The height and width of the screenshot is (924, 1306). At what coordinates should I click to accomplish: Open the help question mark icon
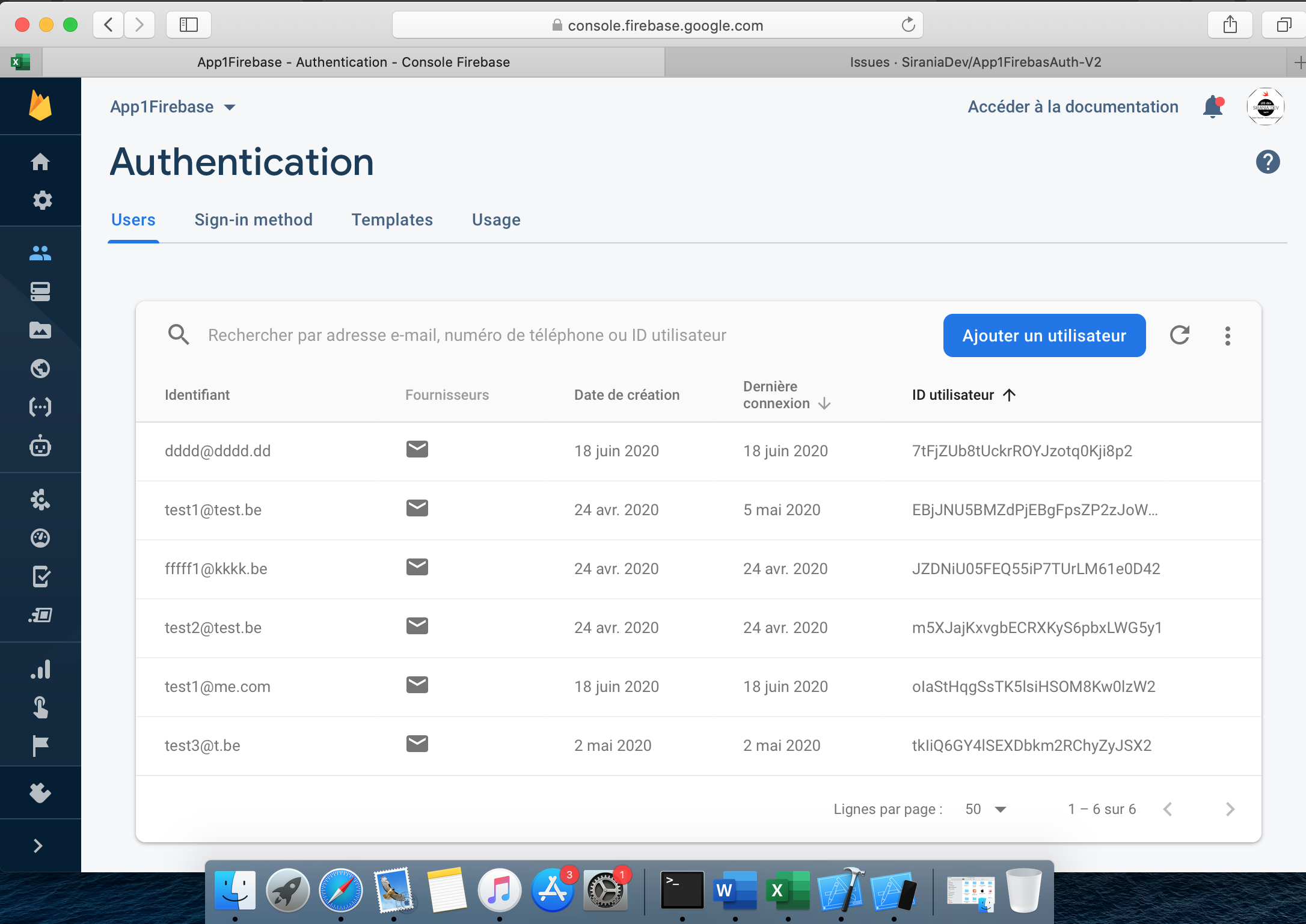[x=1268, y=162]
